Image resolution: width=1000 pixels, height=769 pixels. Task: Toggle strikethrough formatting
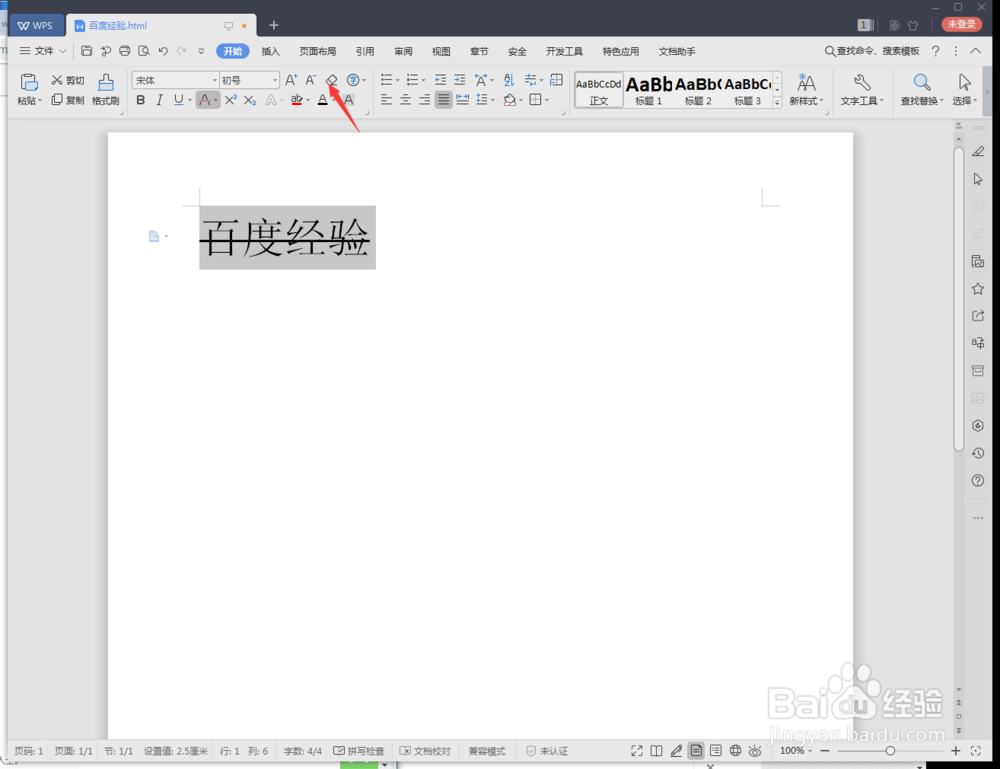point(204,99)
